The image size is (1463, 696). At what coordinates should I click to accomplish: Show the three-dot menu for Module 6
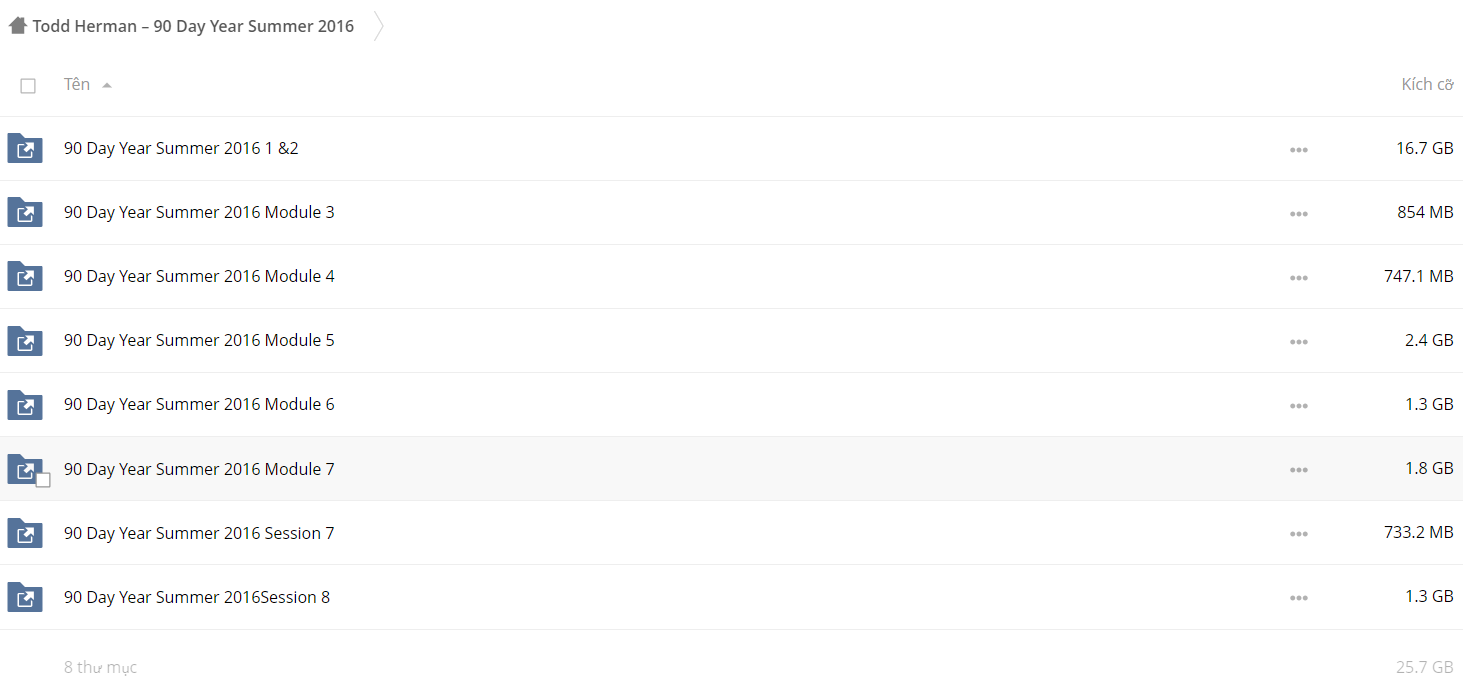1298,406
